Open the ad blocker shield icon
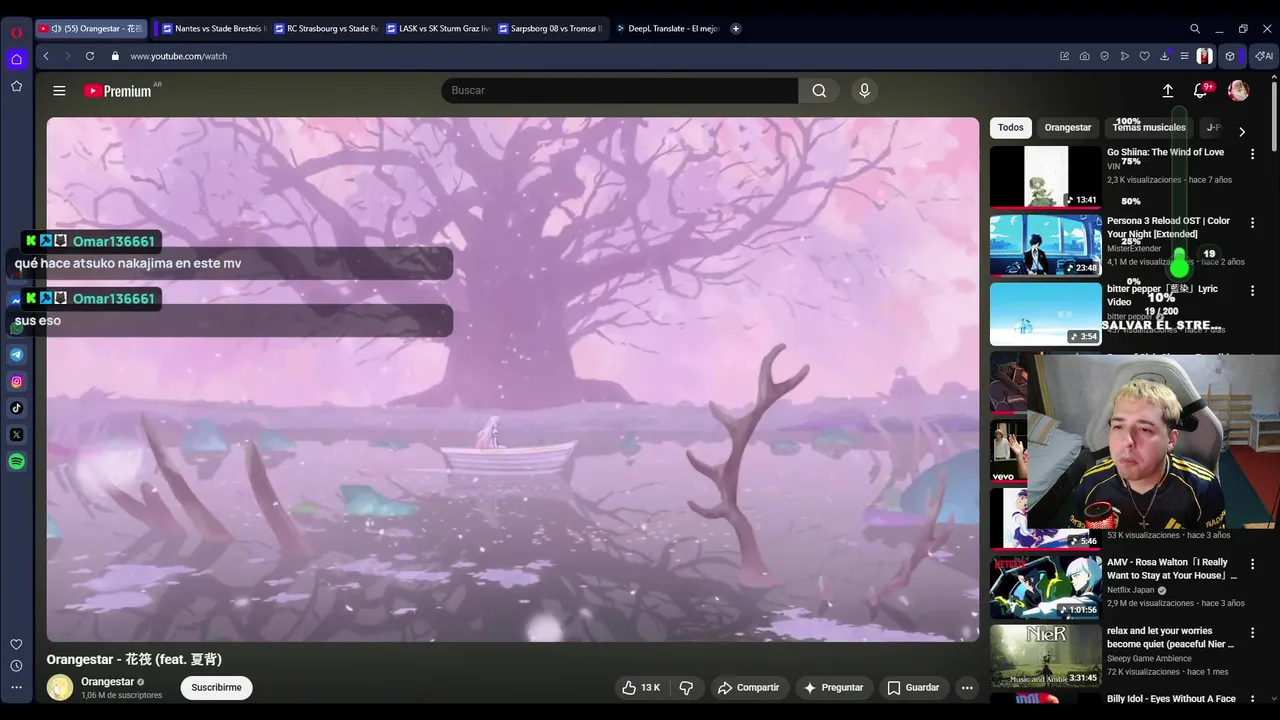The image size is (1280, 720). pos(1104,56)
